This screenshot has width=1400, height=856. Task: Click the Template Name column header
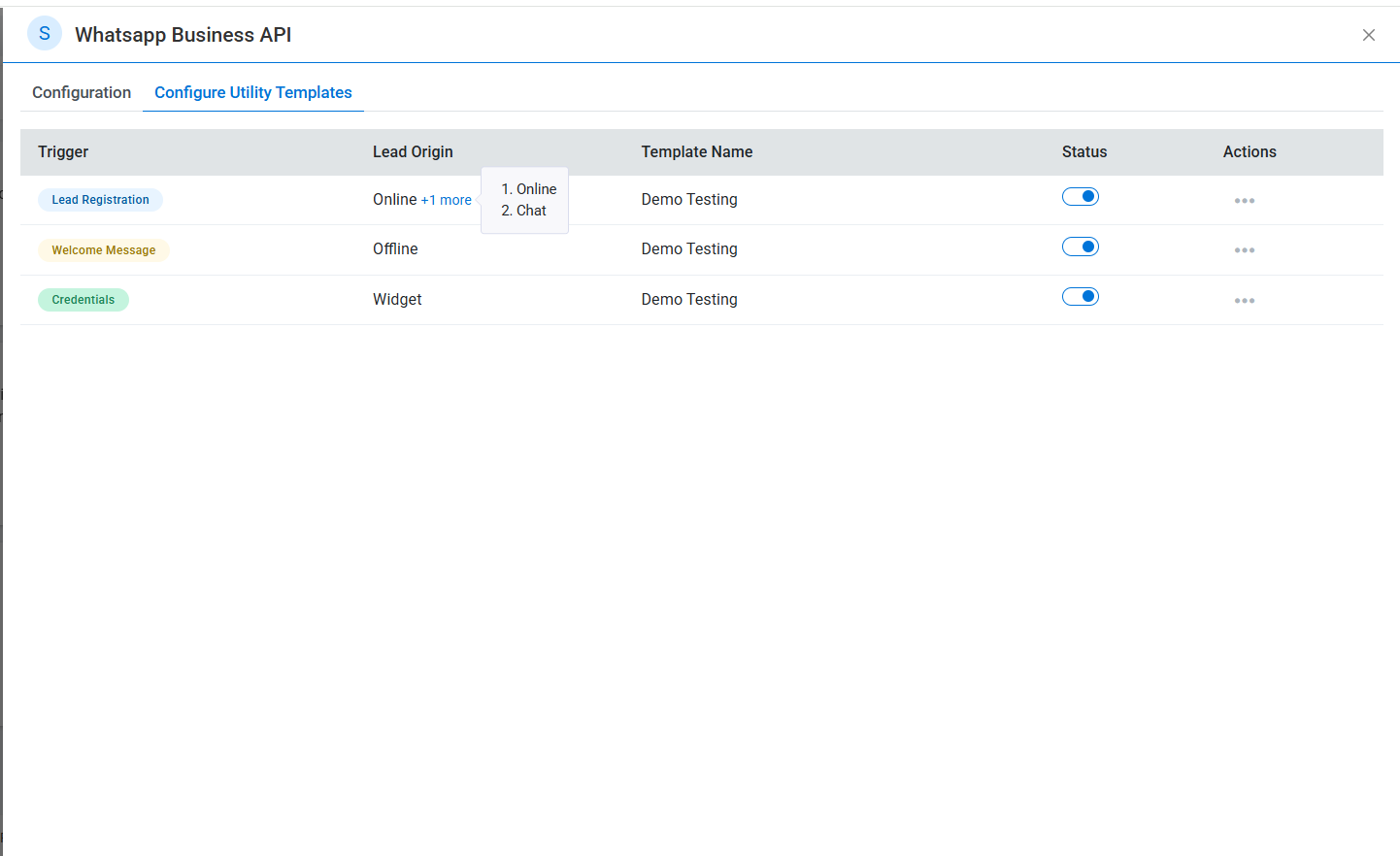point(696,151)
